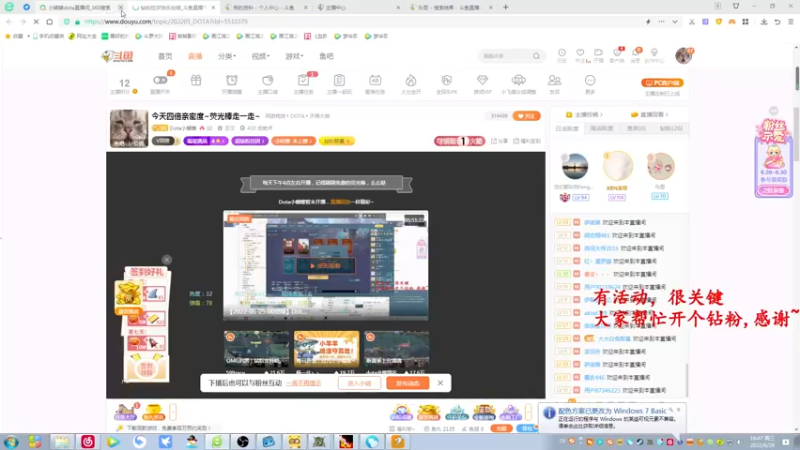The image size is (800, 450).
Task: Click the site search input field
Action: (505, 56)
